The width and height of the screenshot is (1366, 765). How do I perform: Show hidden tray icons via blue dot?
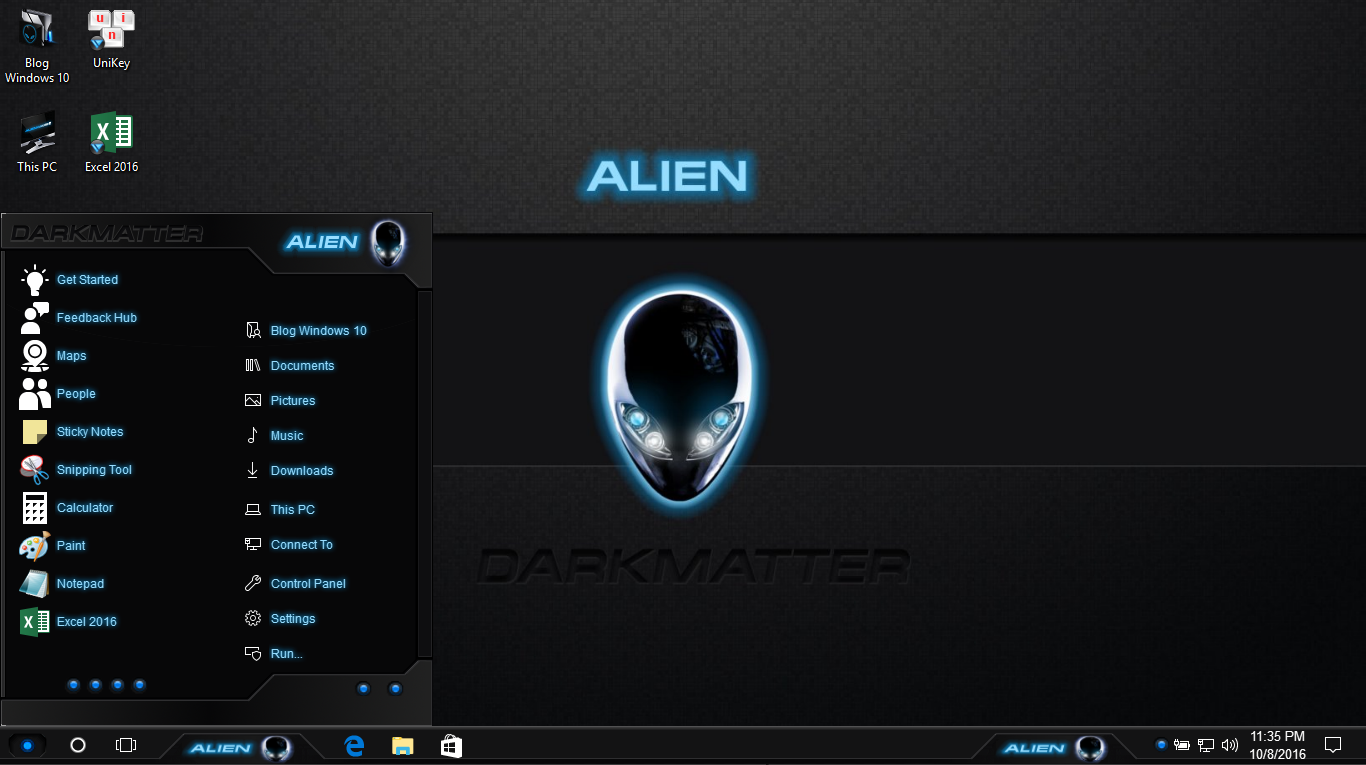(1161, 745)
